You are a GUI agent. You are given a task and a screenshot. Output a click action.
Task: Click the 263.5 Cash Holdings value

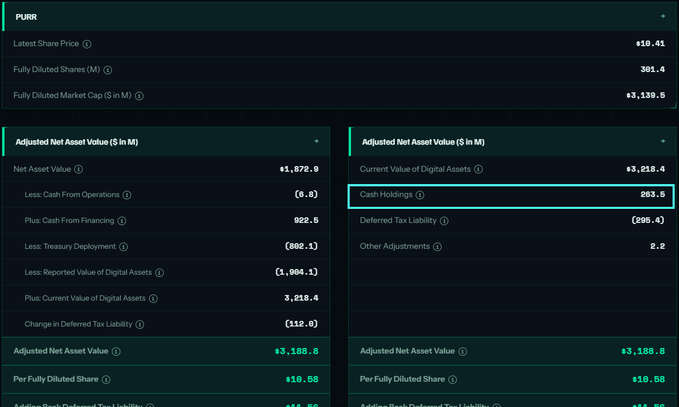(653, 194)
